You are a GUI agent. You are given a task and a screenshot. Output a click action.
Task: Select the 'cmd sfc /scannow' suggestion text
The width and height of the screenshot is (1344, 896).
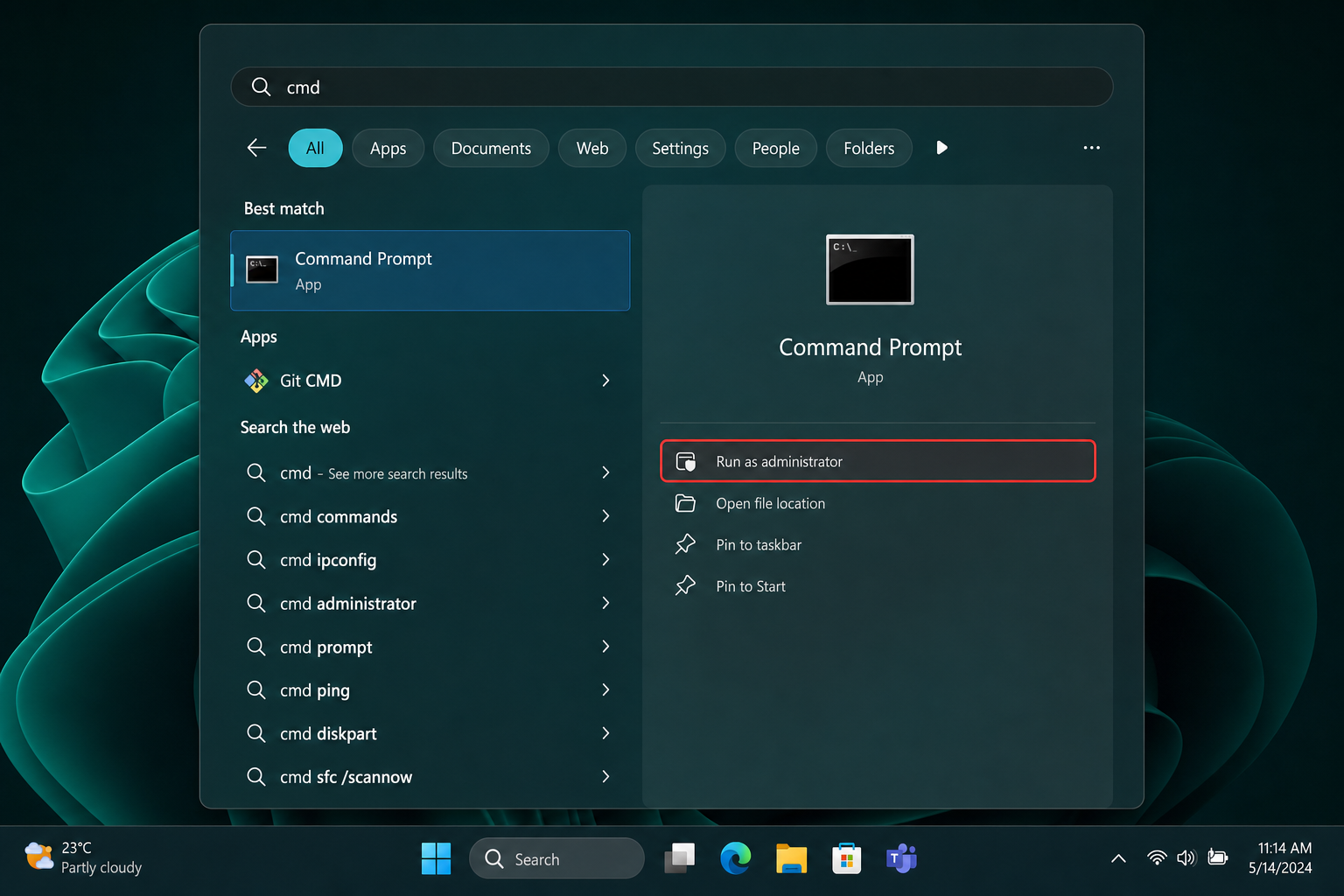tap(346, 777)
